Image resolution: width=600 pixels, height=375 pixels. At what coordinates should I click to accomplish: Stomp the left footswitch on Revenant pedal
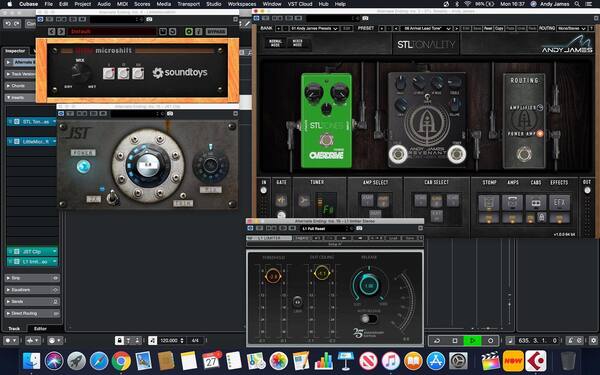(x=398, y=154)
